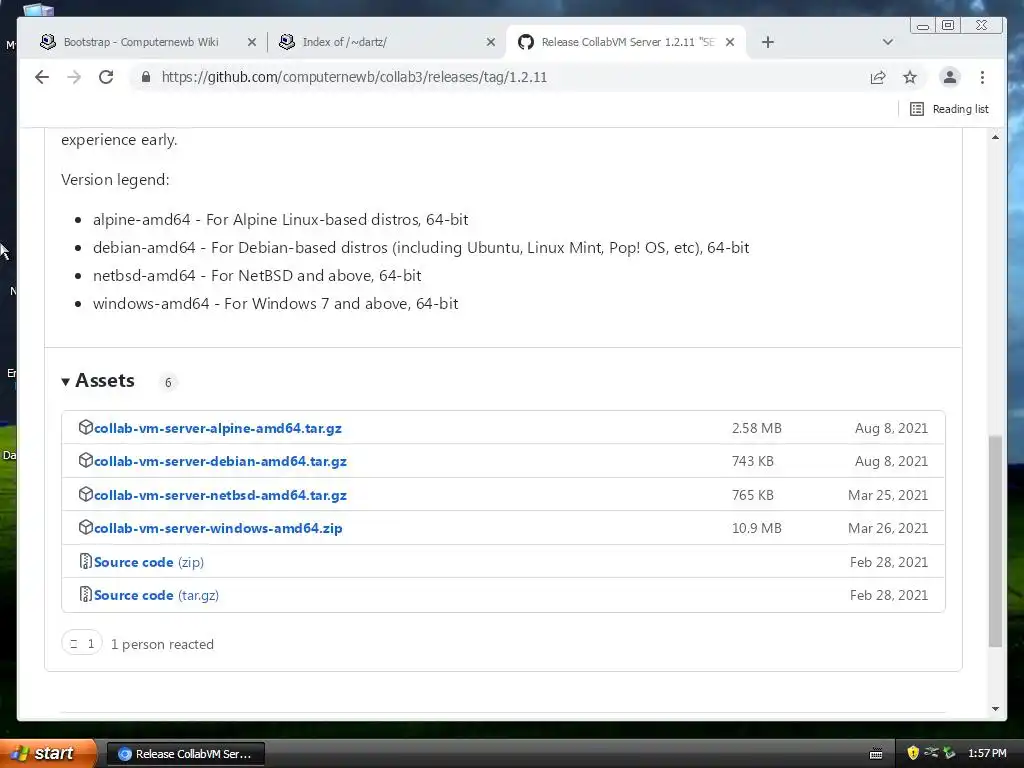Select Release CollabVM Server 1.2.11 tab
The width and height of the screenshot is (1024, 768).
coord(626,42)
